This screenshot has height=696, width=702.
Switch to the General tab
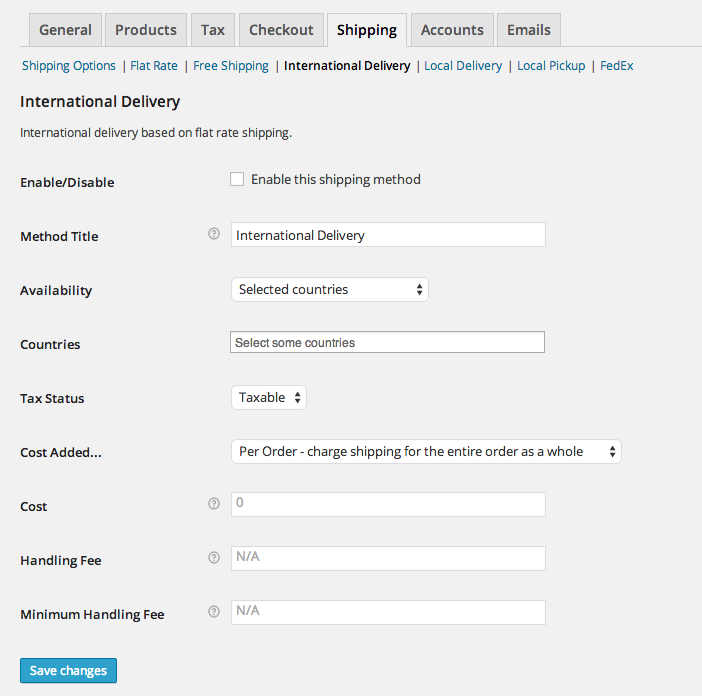click(x=65, y=30)
